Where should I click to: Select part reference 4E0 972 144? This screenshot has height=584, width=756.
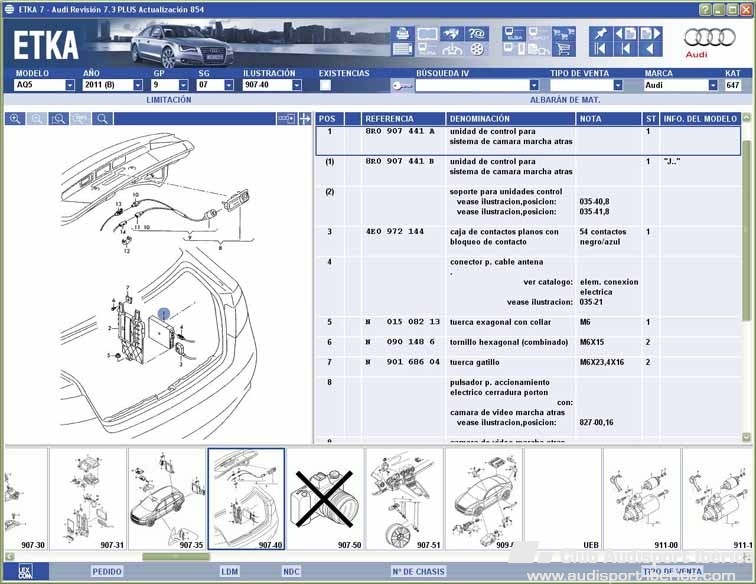(394, 231)
